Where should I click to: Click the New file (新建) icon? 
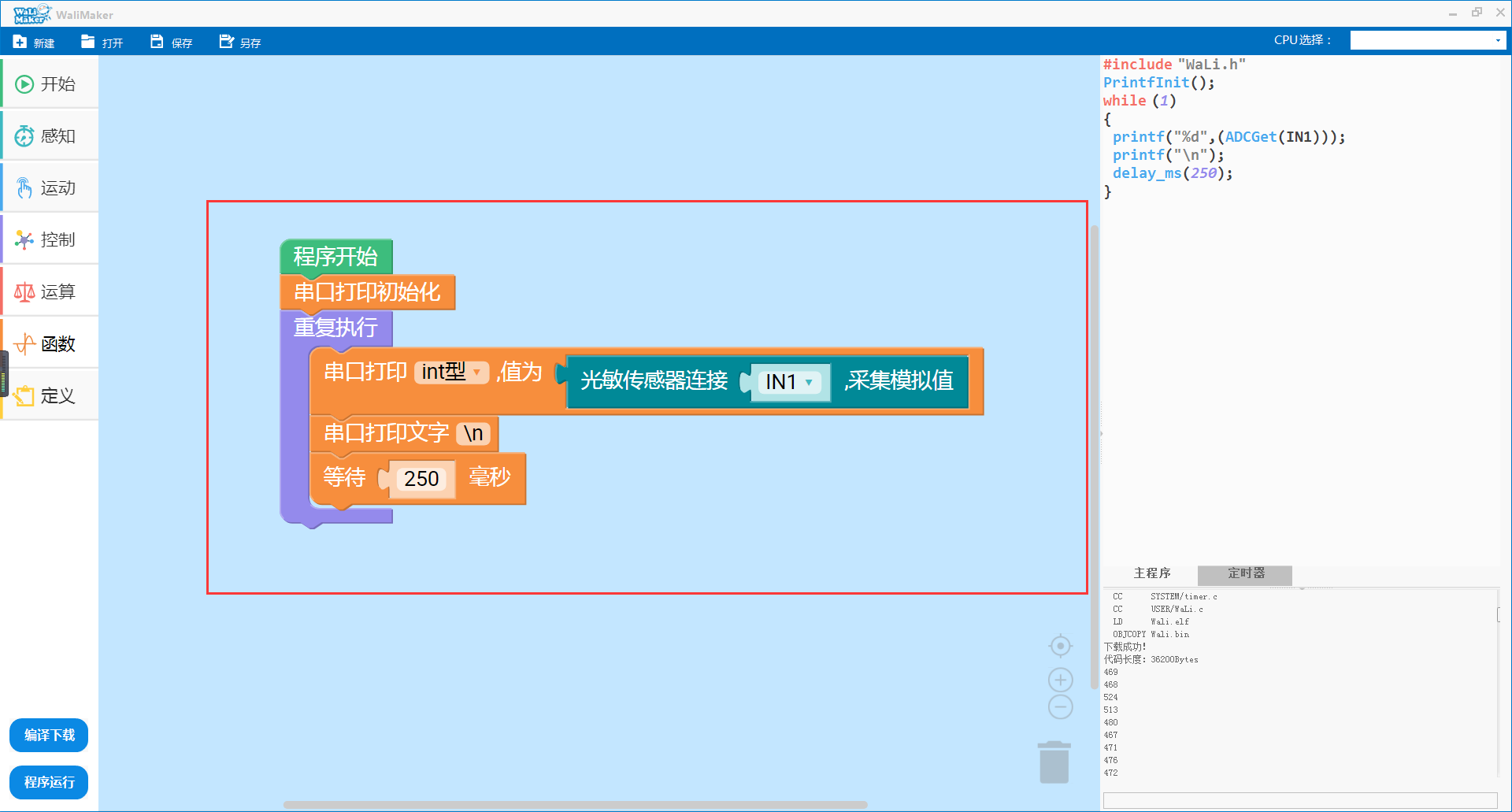coord(20,42)
